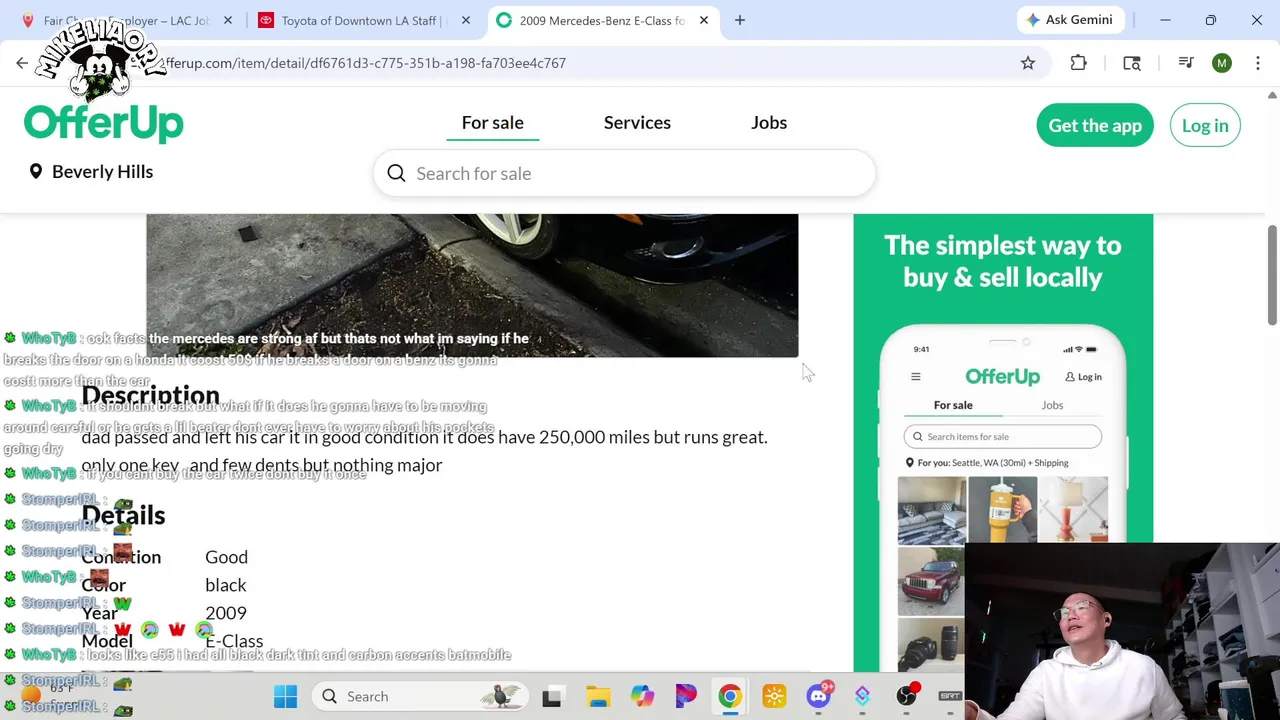Go back with the browser back arrow
Viewport: 1280px width, 720px height.
22,63
